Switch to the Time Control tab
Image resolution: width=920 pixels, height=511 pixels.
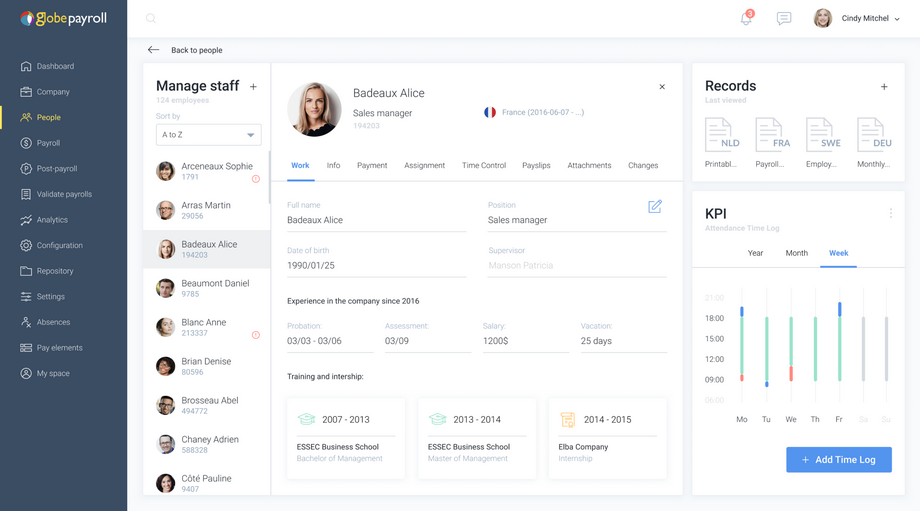483,165
